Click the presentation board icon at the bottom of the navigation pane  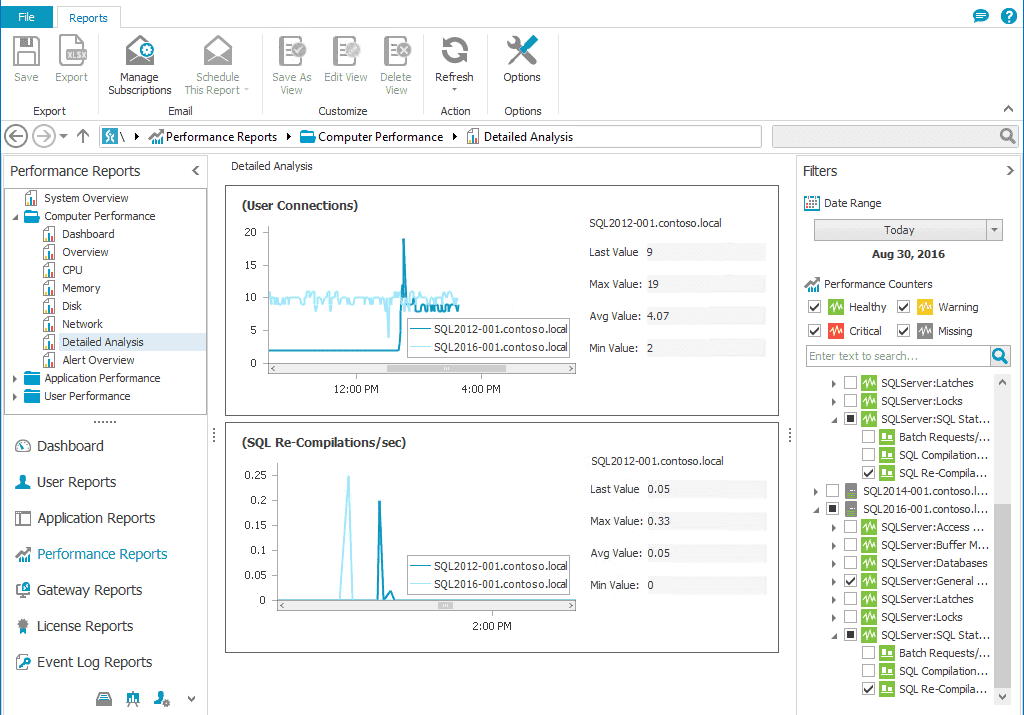[133, 699]
